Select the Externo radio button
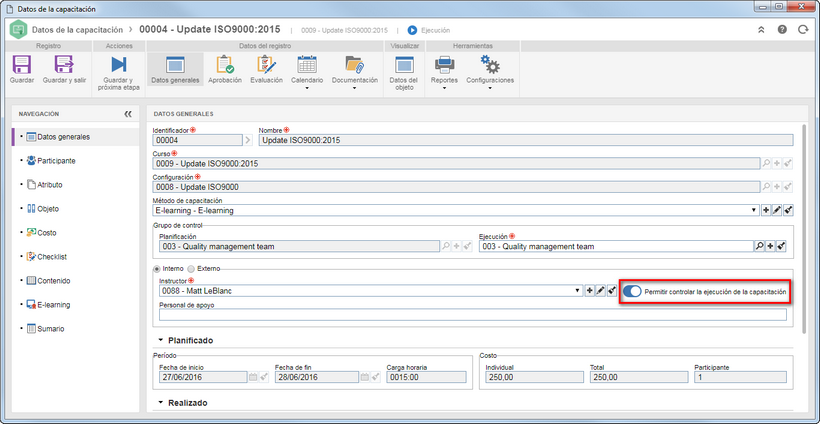Viewport: 820px width, 424px height. coord(191,269)
